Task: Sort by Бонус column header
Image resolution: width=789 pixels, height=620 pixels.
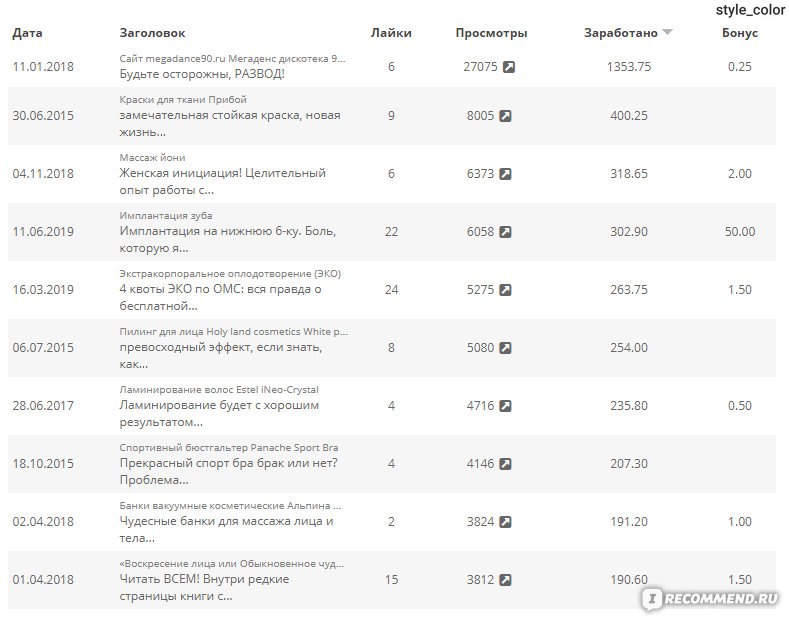Action: (x=740, y=33)
